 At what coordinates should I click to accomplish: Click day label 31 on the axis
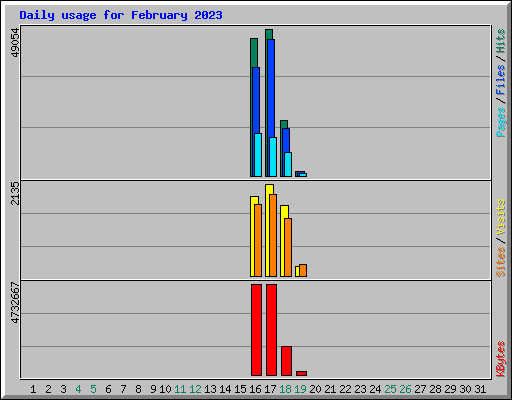pos(480,389)
